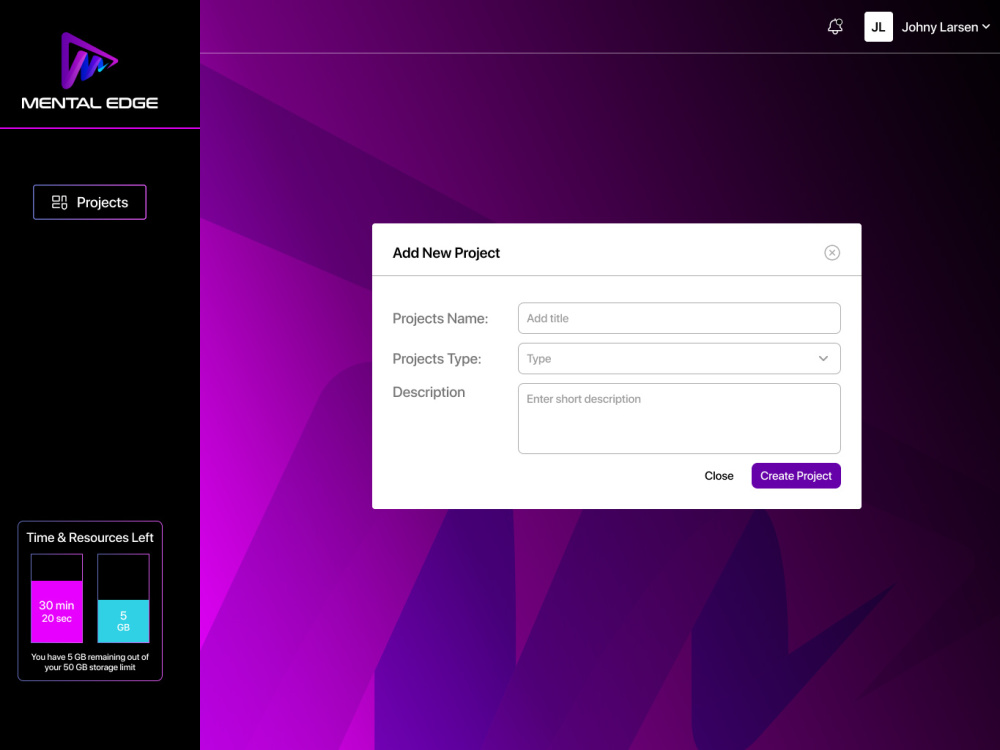Image resolution: width=1000 pixels, height=750 pixels.
Task: Click the Add New Project title
Action: 446,253
